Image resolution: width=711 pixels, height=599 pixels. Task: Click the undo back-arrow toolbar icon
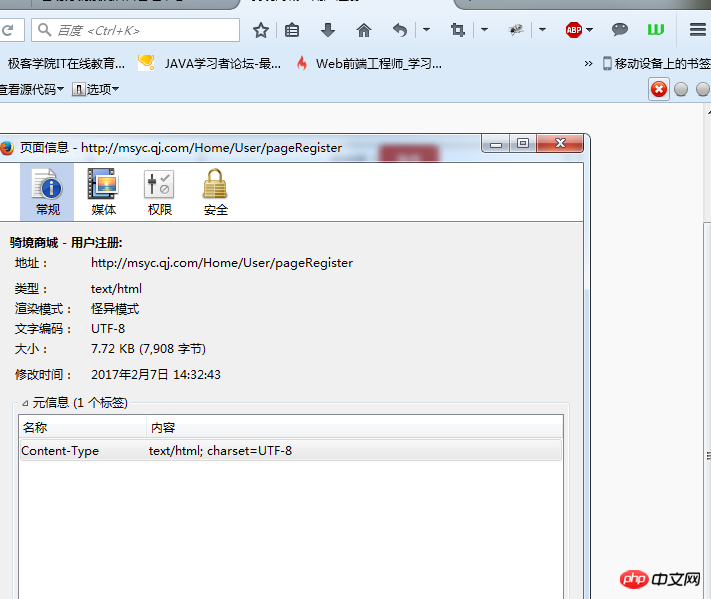pos(399,30)
